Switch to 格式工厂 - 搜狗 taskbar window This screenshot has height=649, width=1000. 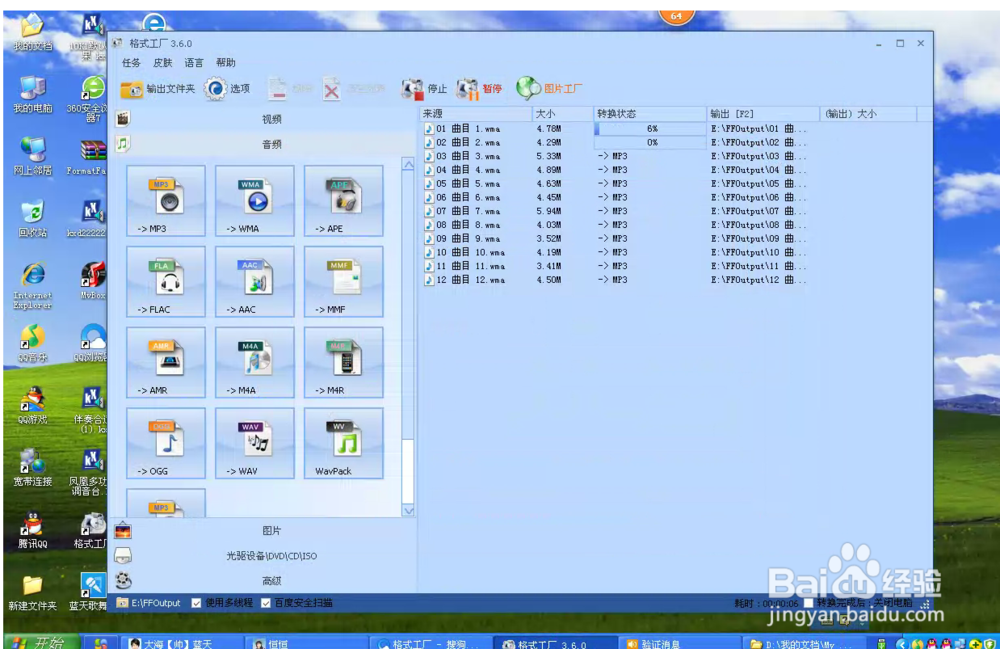point(431,644)
